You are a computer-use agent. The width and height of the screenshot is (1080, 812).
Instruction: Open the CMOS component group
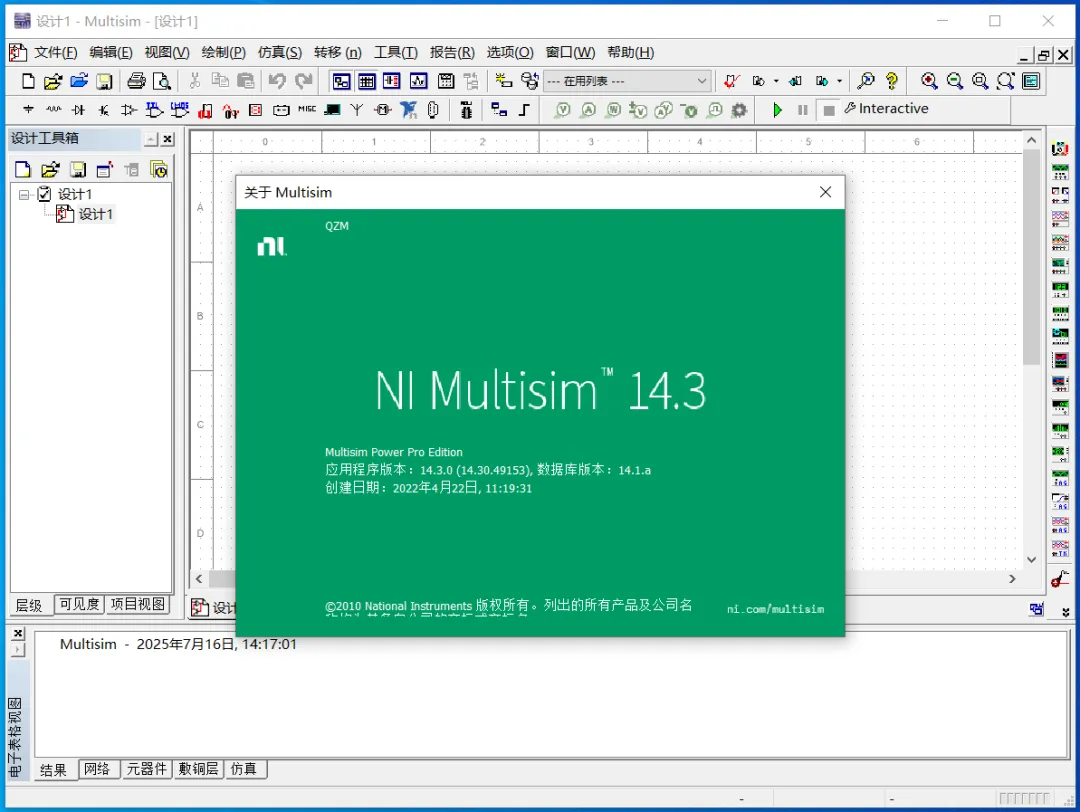(180, 110)
